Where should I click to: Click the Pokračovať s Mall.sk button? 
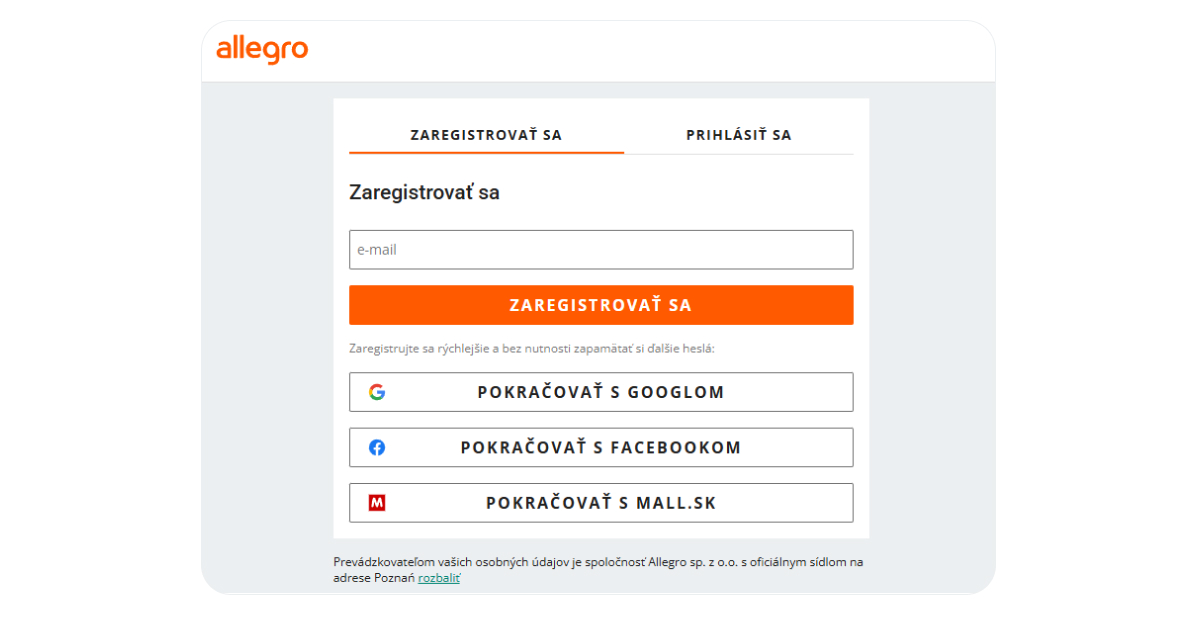[x=600, y=503]
